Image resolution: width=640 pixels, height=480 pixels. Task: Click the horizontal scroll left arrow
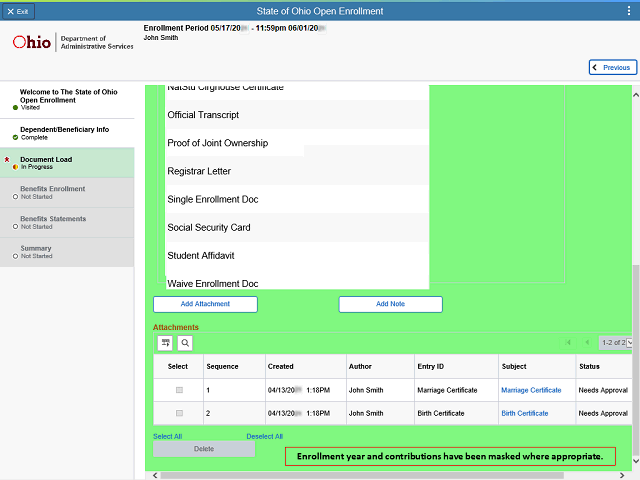[155, 476]
